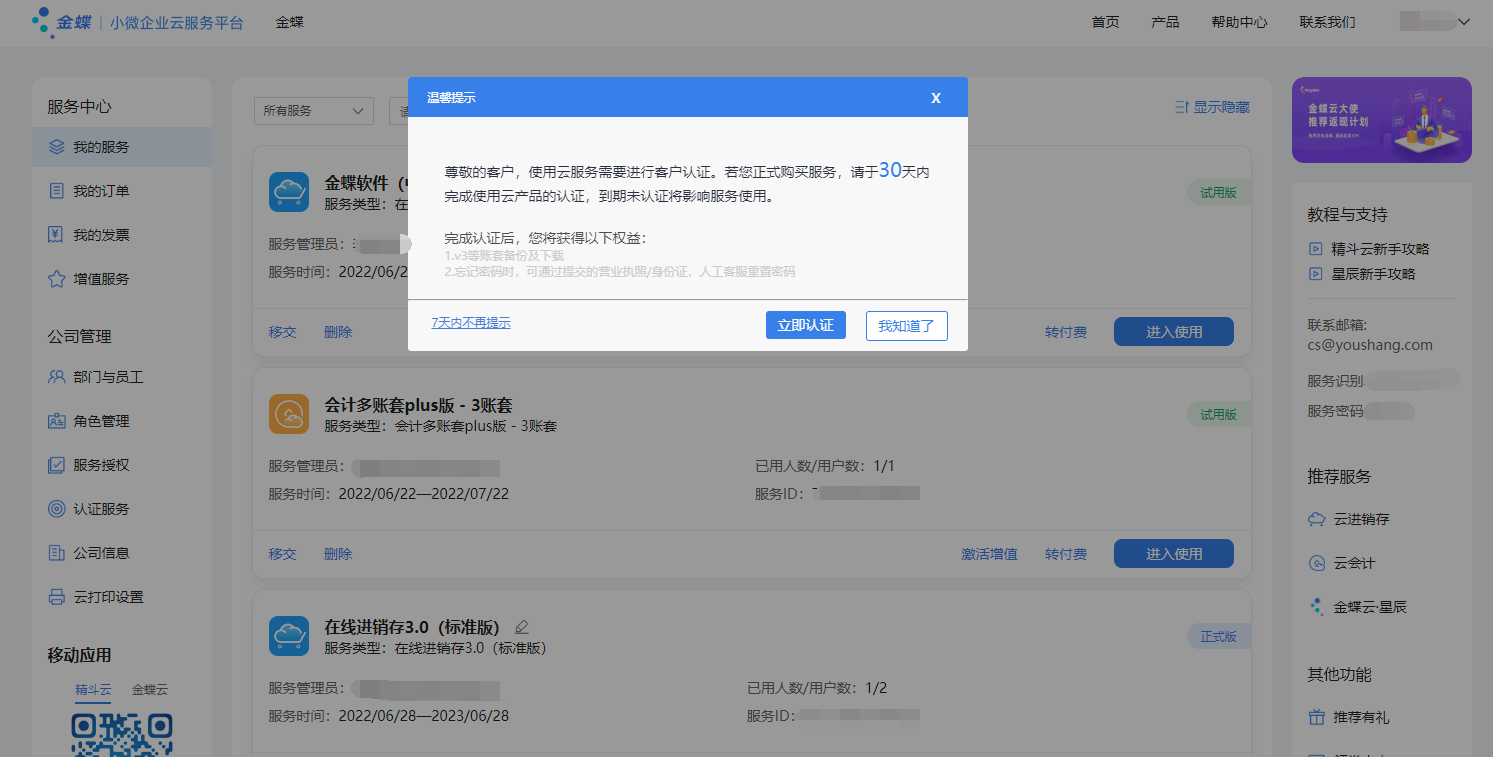Click the 角色管理 ID card icon
The image size is (1493, 757).
tap(57, 421)
